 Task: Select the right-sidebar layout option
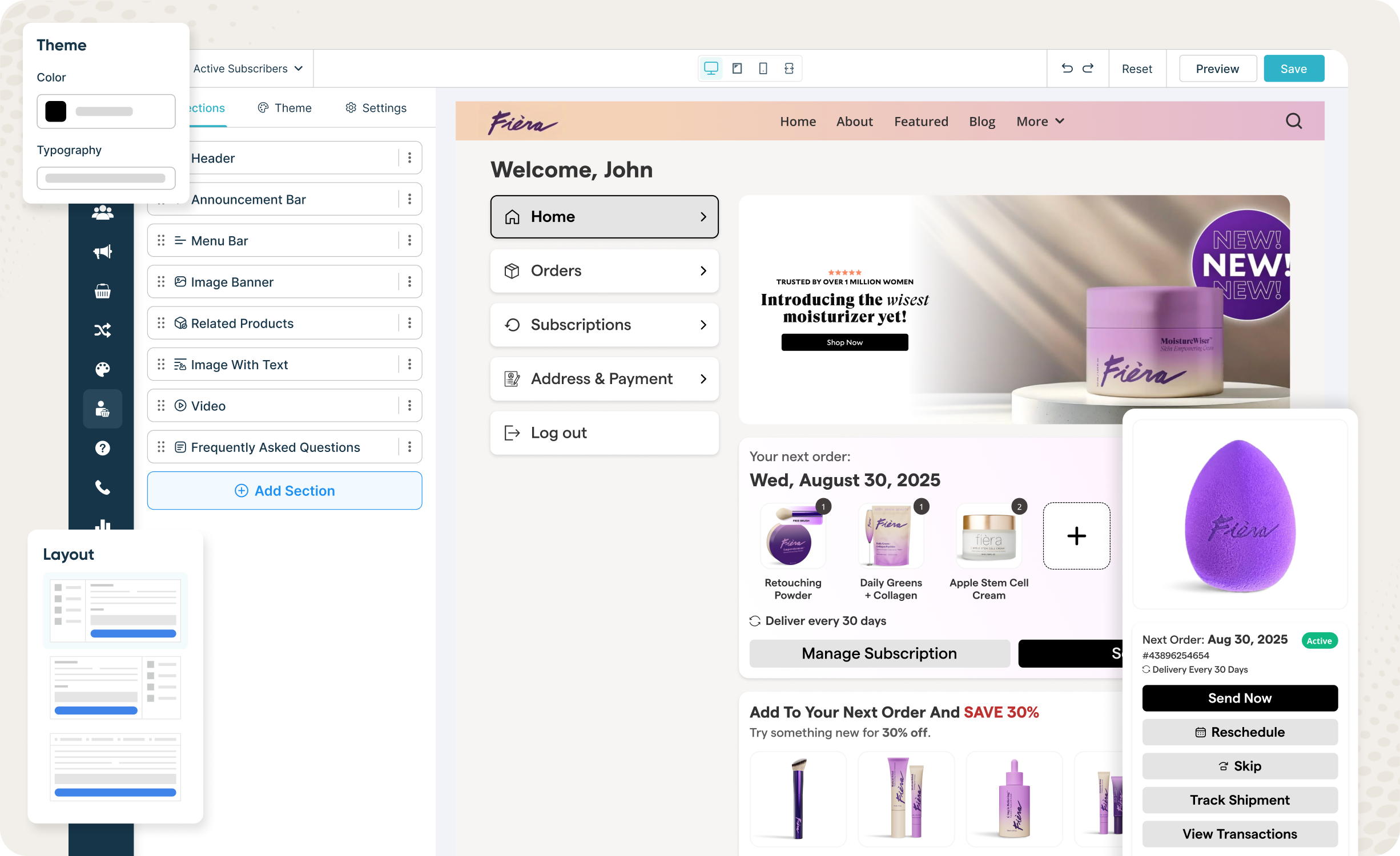click(115, 687)
